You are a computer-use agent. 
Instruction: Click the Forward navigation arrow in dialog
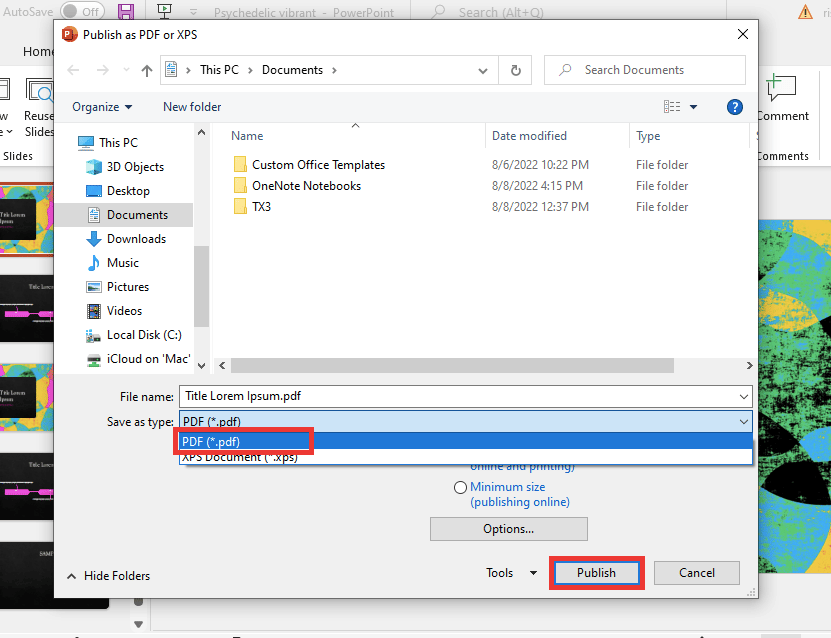(x=102, y=70)
